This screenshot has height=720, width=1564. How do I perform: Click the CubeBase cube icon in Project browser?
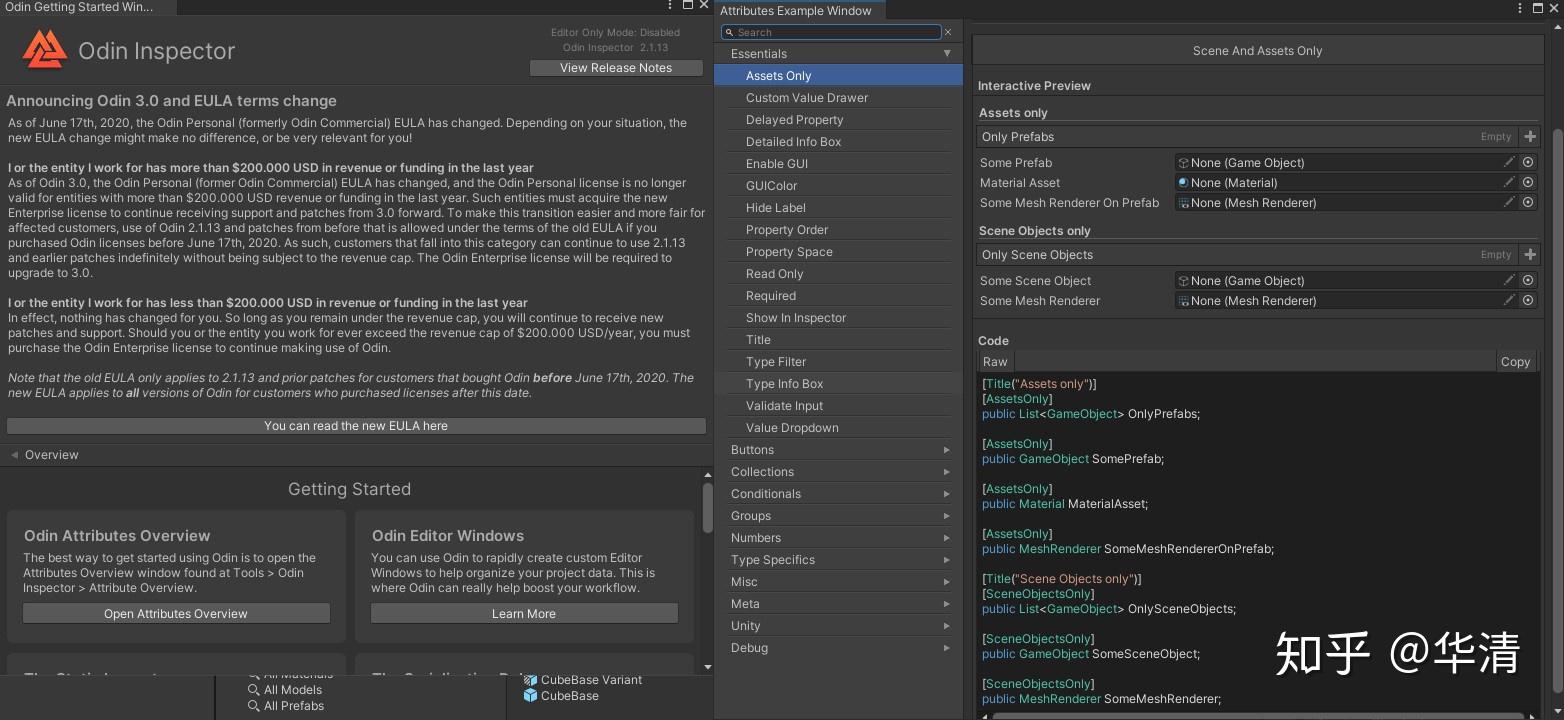531,696
